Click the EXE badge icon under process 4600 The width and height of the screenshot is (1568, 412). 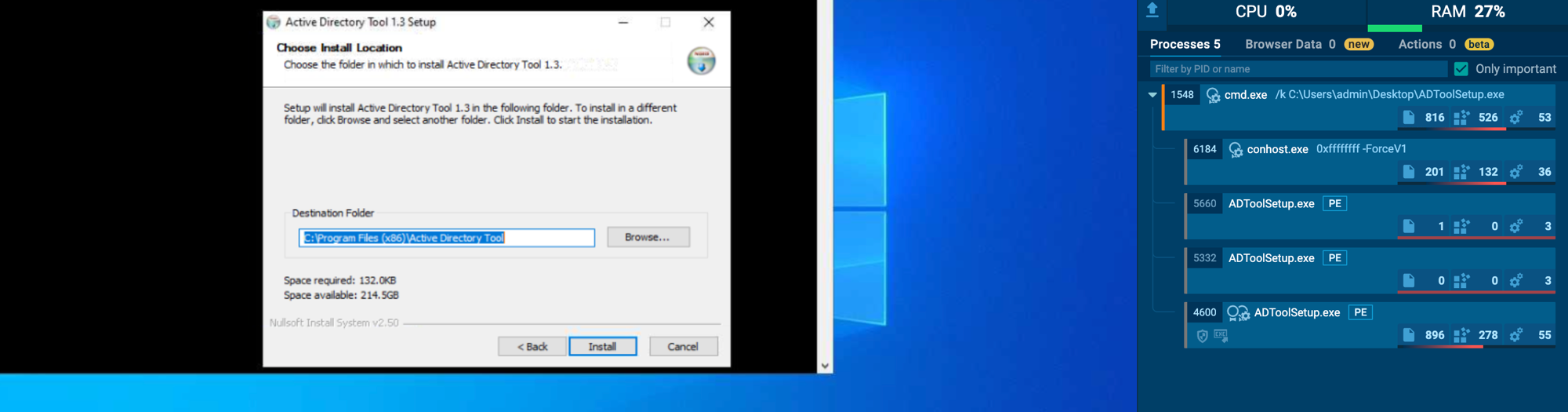click(x=1221, y=335)
